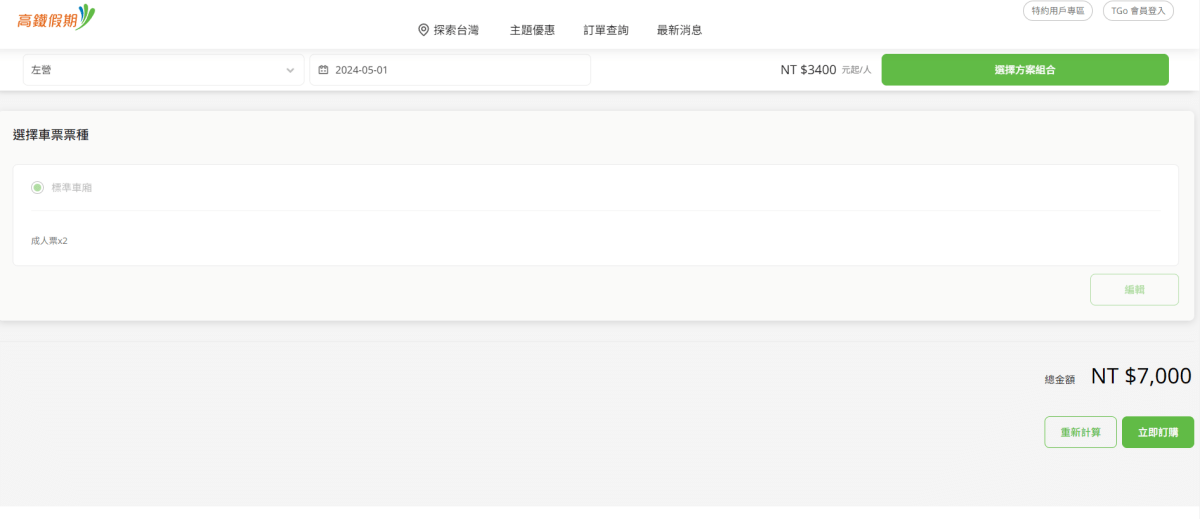
Task: Click the 高鐵假期 logo
Action: 56,17
